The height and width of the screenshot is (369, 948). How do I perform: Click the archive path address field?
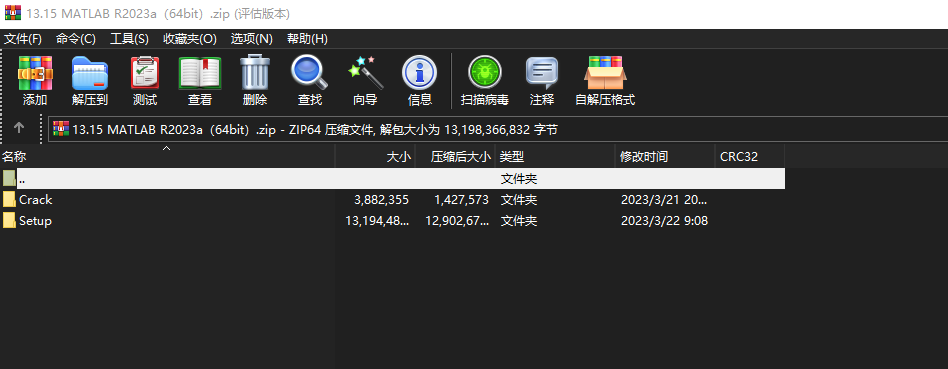pos(498,129)
